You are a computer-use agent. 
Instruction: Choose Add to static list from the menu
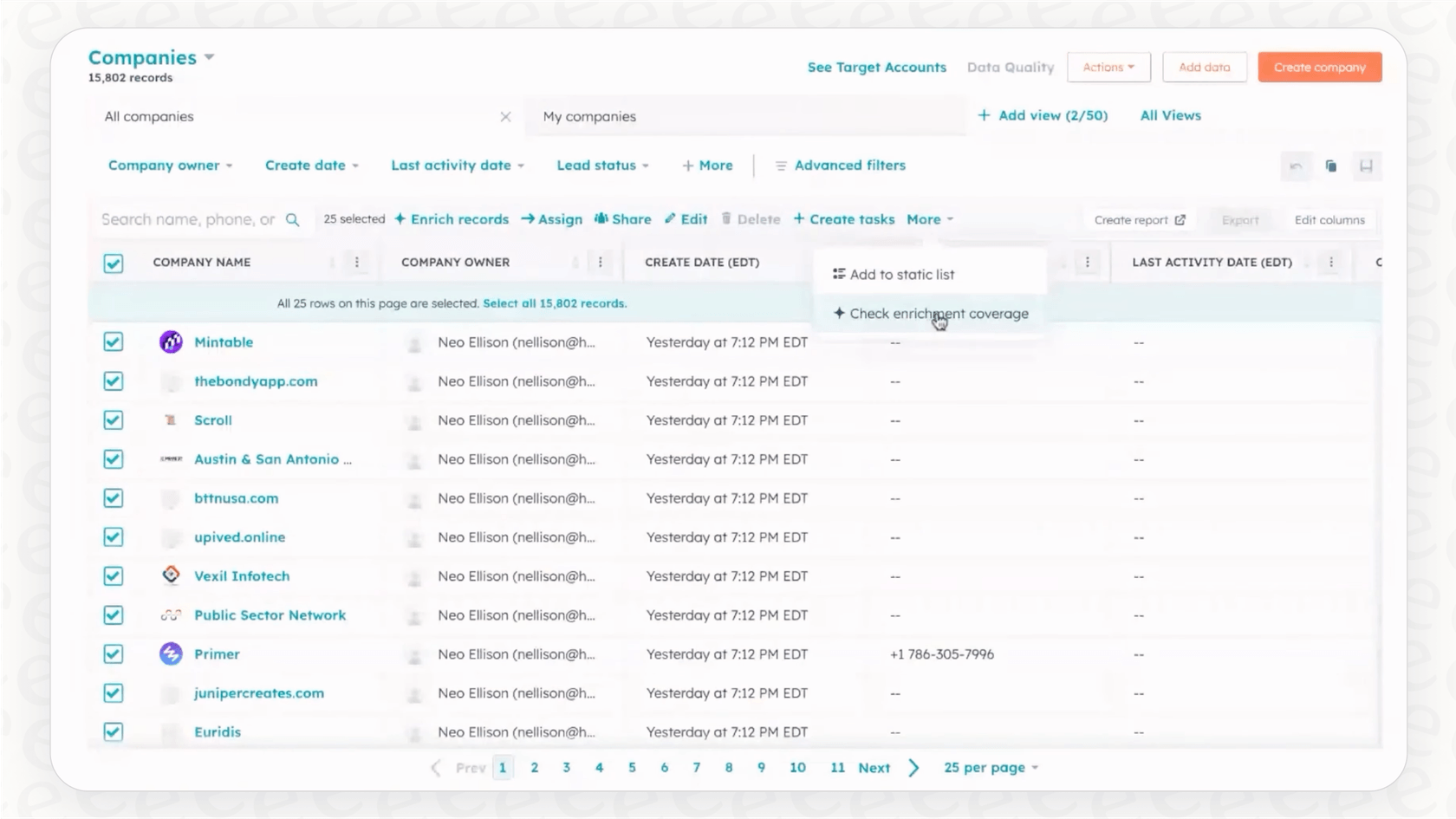point(902,274)
